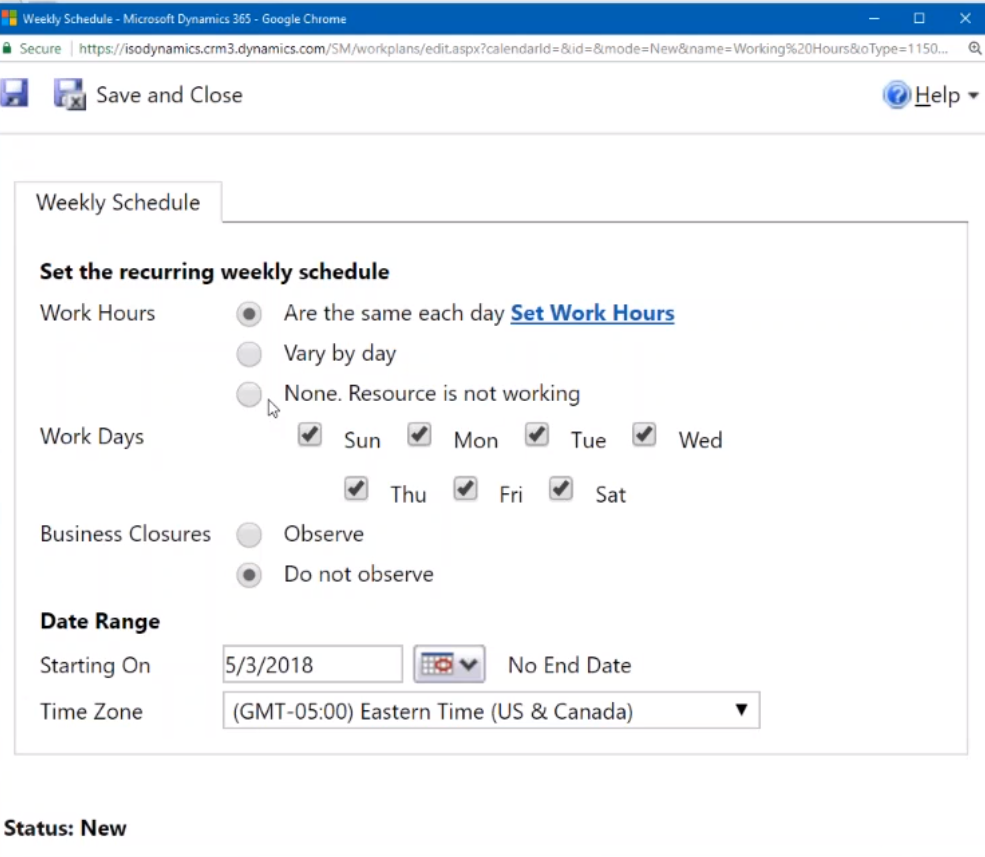Uncheck the Mon work day checkbox

419,435
